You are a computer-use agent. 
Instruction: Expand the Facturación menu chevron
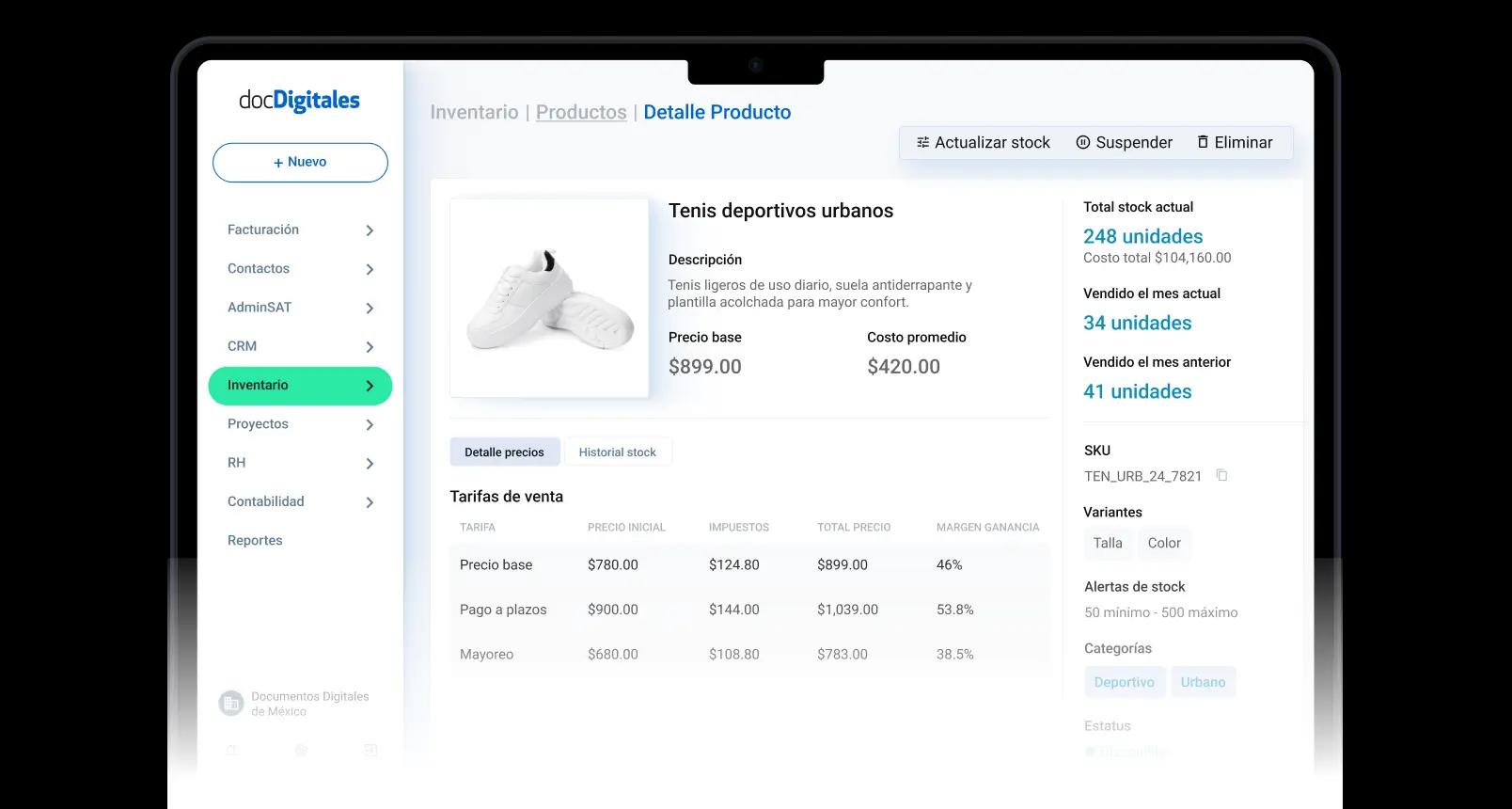coord(370,230)
